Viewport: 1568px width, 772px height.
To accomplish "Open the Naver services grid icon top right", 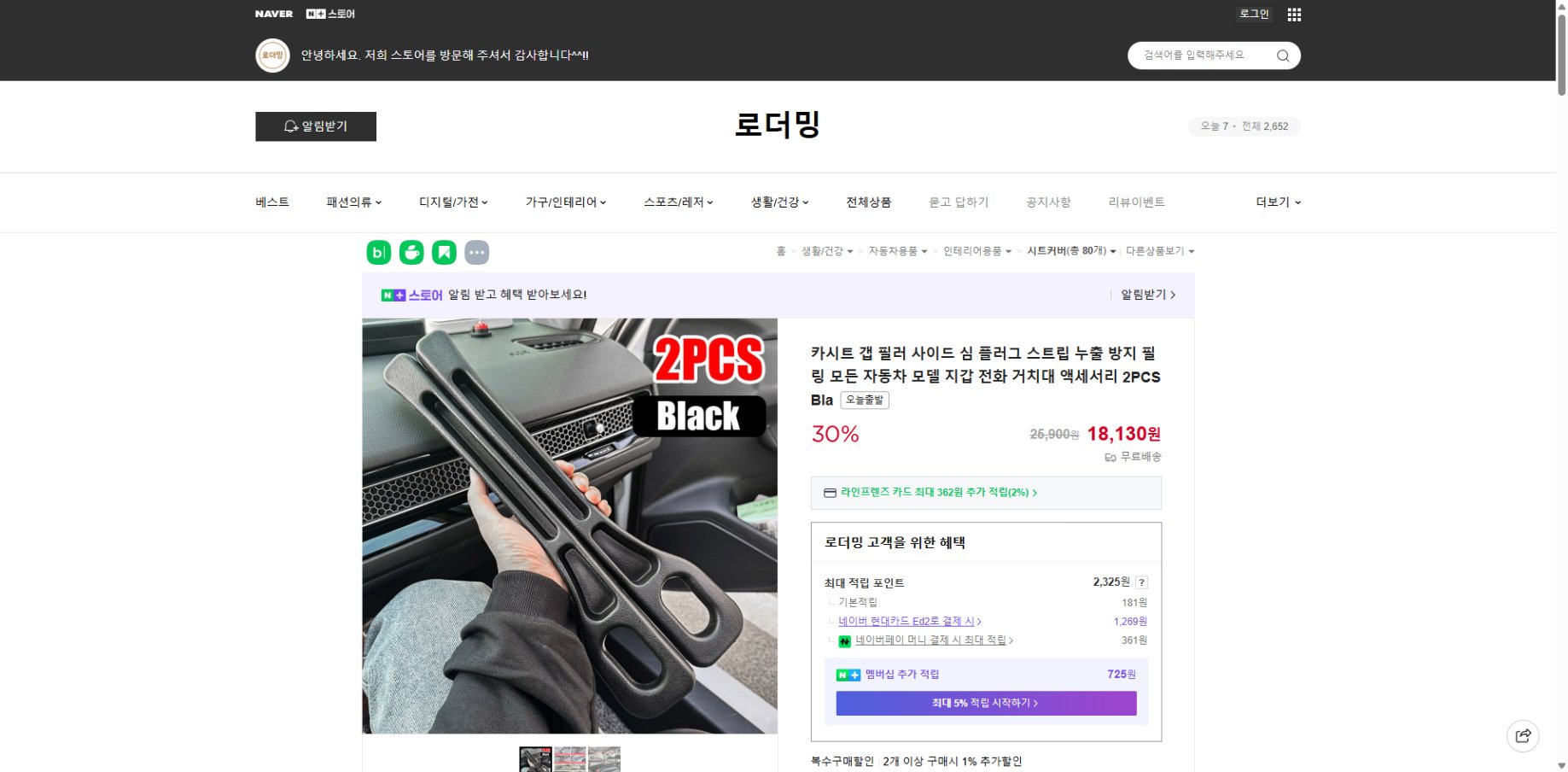I will (1293, 14).
